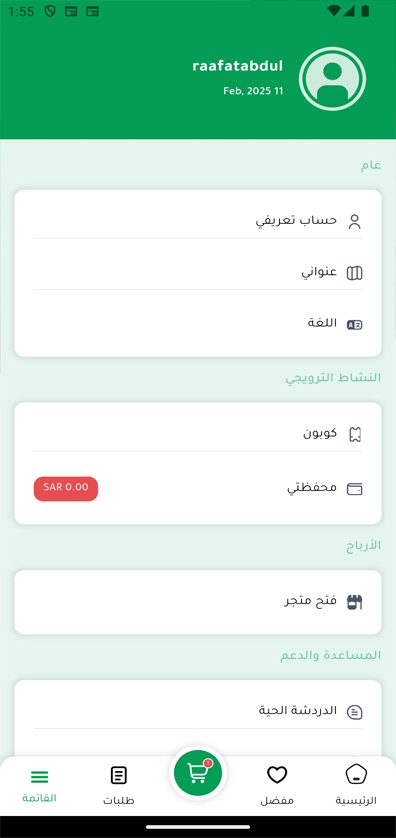Open عنواني address entry
396x838 pixels.
point(198,273)
